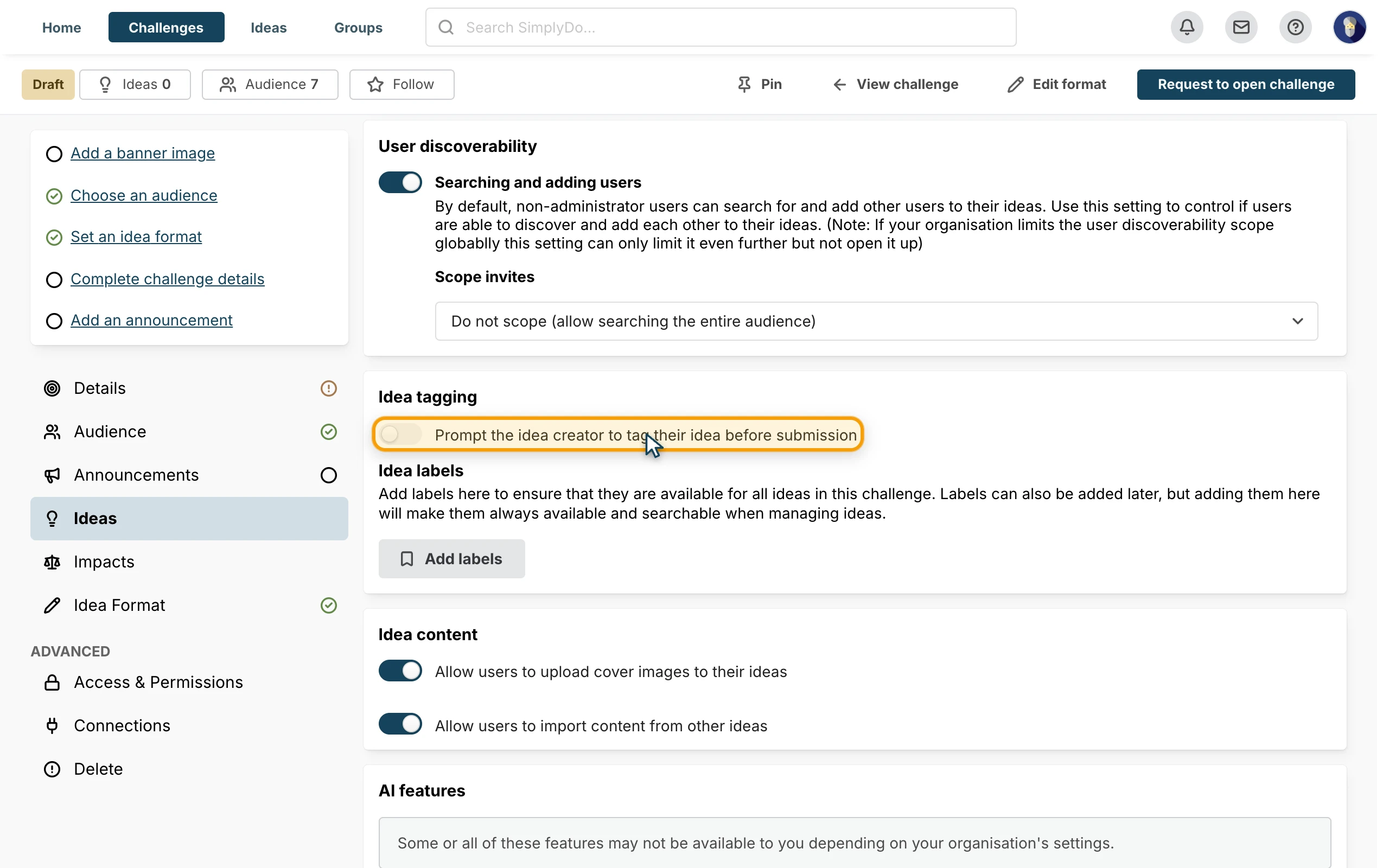This screenshot has width=1389, height=868.
Task: Go to the Home tab
Action: tap(61, 27)
